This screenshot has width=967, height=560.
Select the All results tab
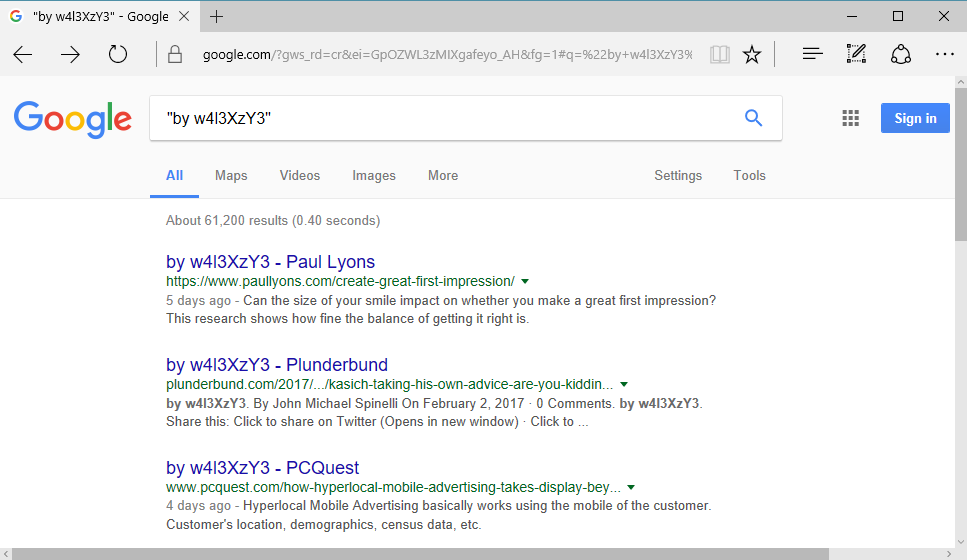(x=175, y=175)
